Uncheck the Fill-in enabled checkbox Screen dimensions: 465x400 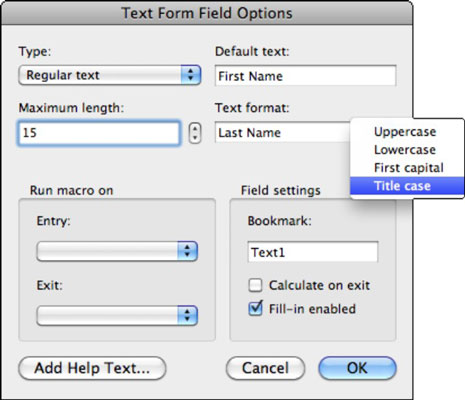point(255,309)
